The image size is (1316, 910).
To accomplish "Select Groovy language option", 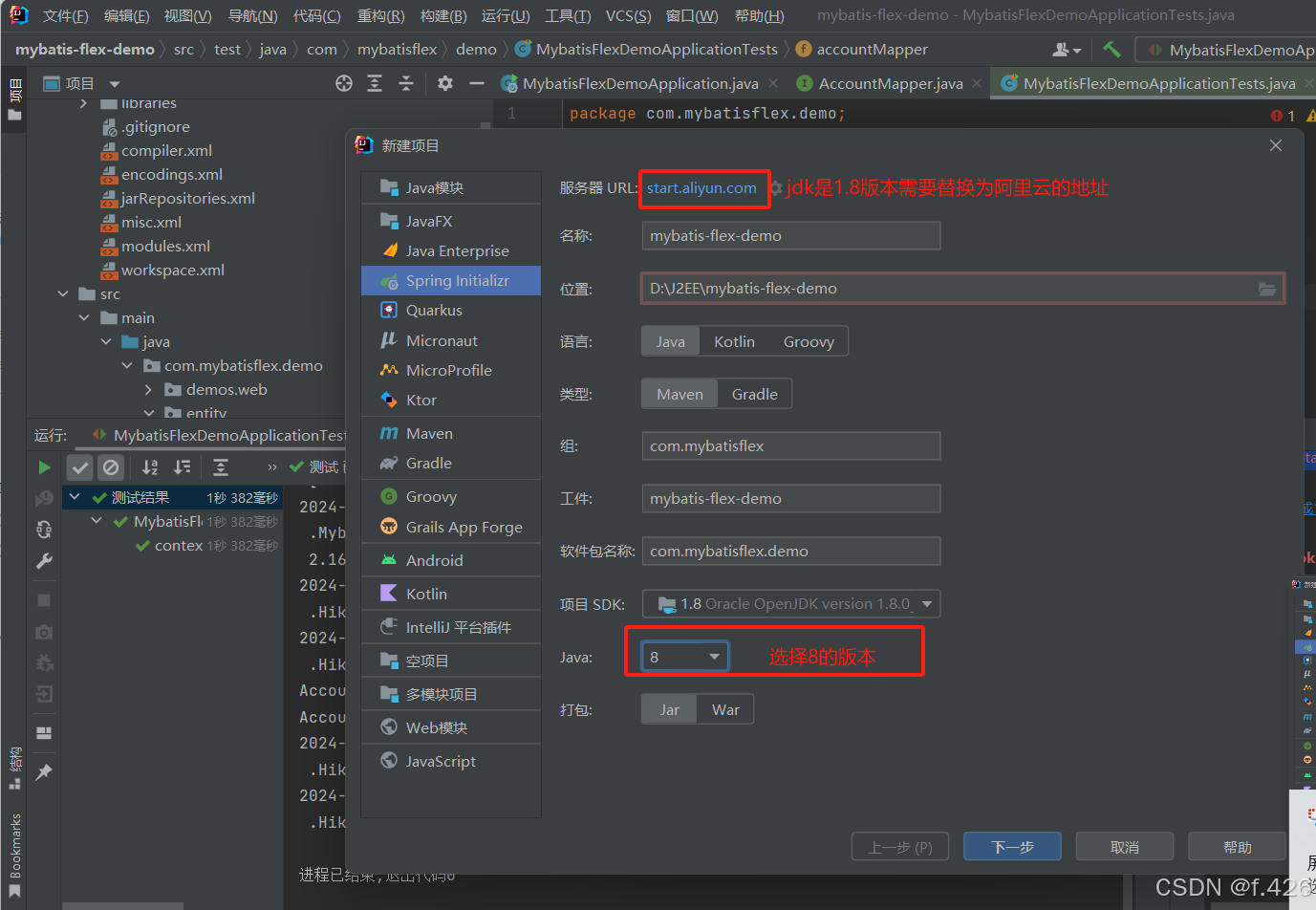I will click(809, 341).
